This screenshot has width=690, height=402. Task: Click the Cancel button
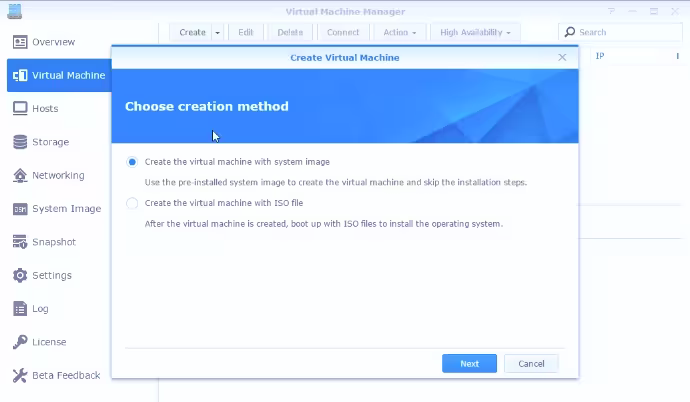[x=531, y=364]
